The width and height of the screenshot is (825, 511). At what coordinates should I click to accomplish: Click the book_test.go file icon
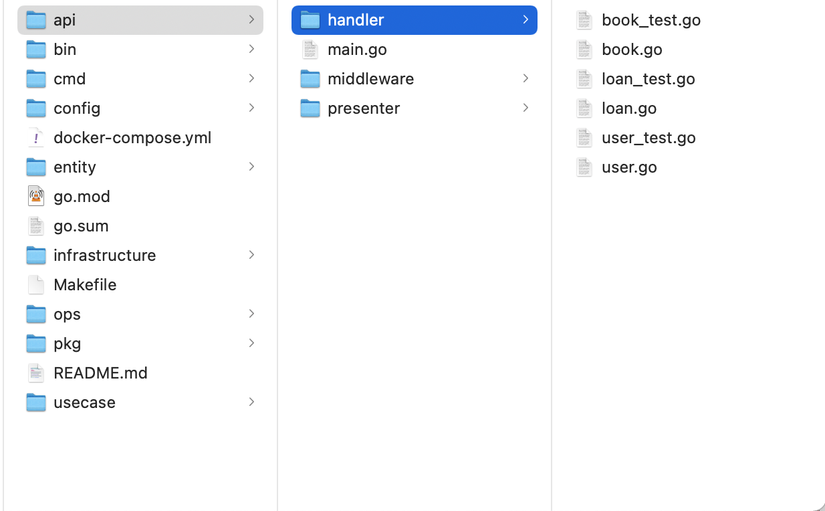pos(584,20)
